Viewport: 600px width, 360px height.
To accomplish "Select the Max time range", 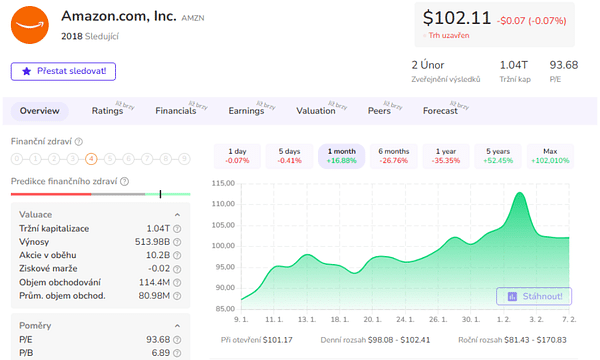I will point(550,156).
